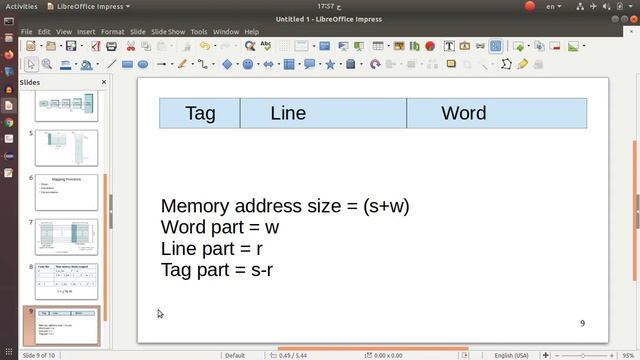Click the Copy icon
Screen dimensions: 640x360
pos(146,46)
